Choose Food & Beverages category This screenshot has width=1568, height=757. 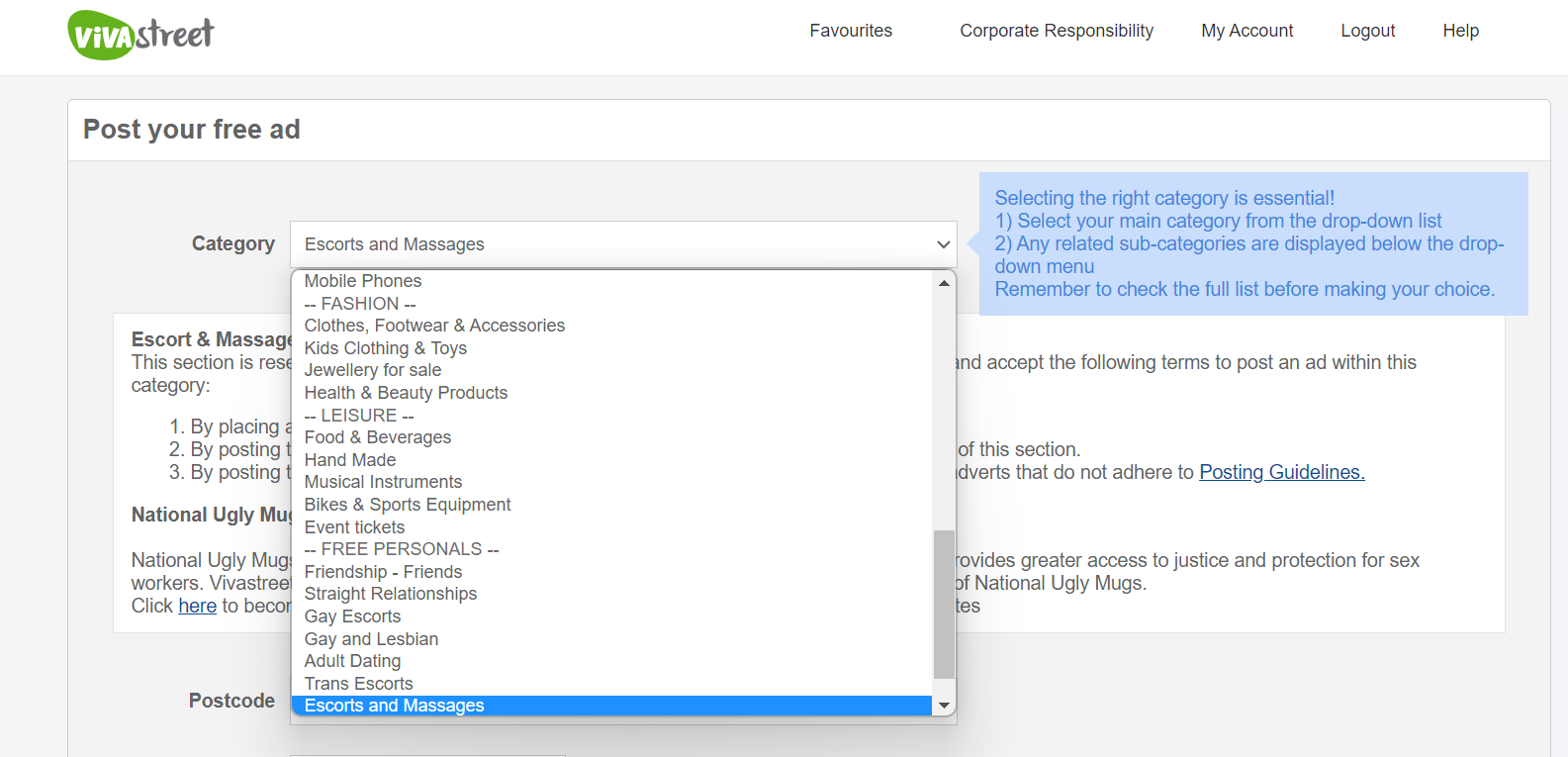tap(611, 437)
